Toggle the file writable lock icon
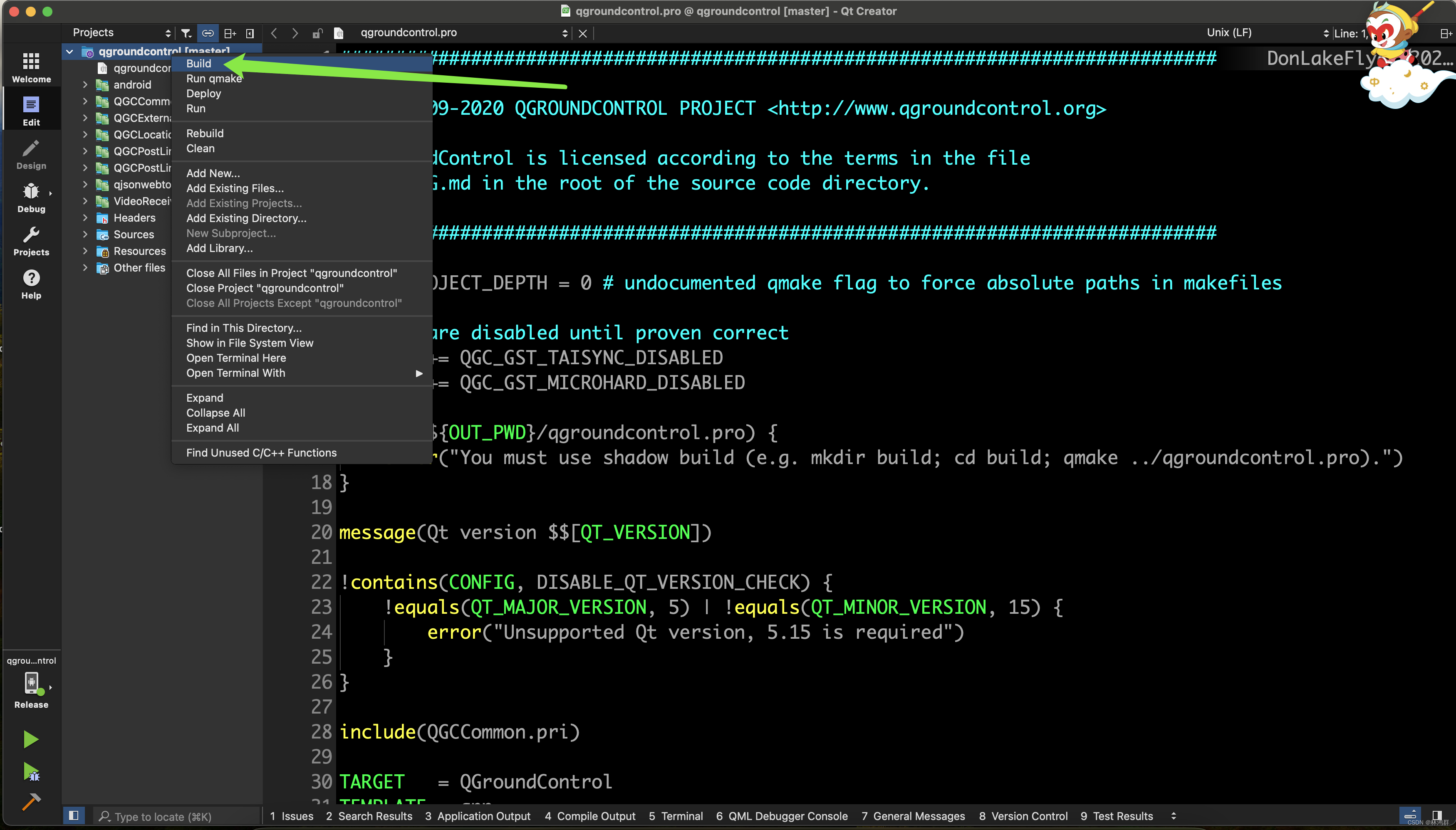 coord(317,33)
